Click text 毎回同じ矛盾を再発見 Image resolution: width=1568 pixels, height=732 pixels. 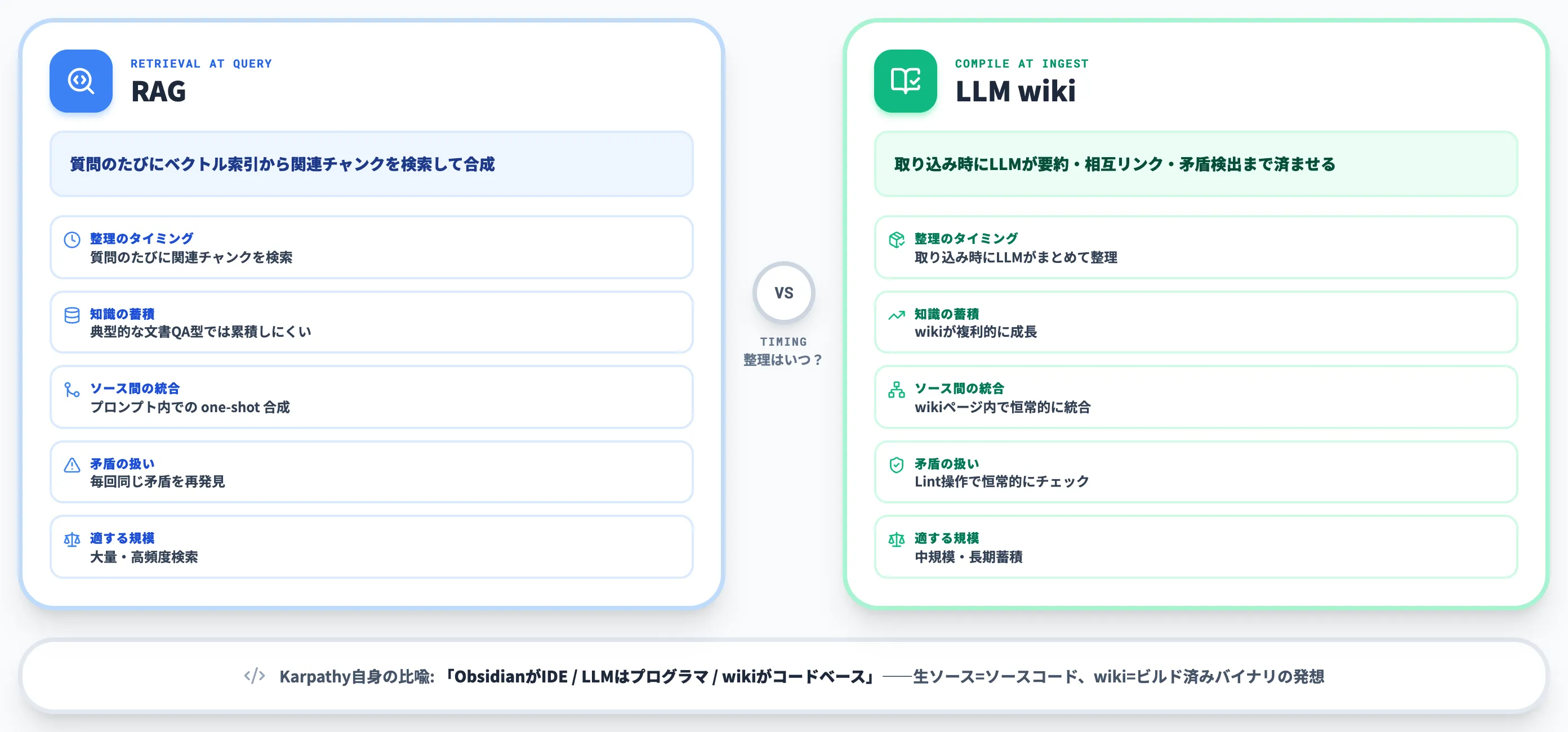click(x=158, y=481)
